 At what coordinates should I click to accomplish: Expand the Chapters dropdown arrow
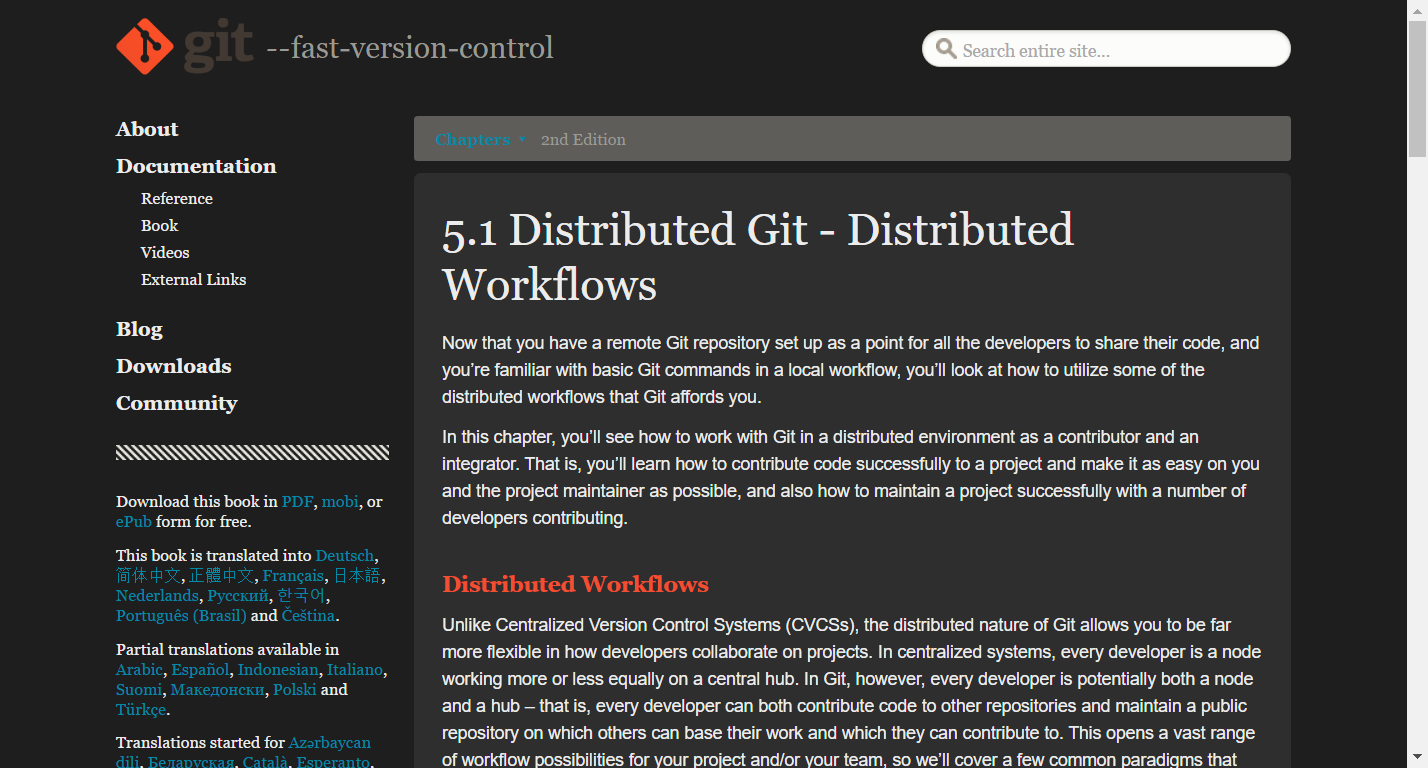click(x=522, y=140)
